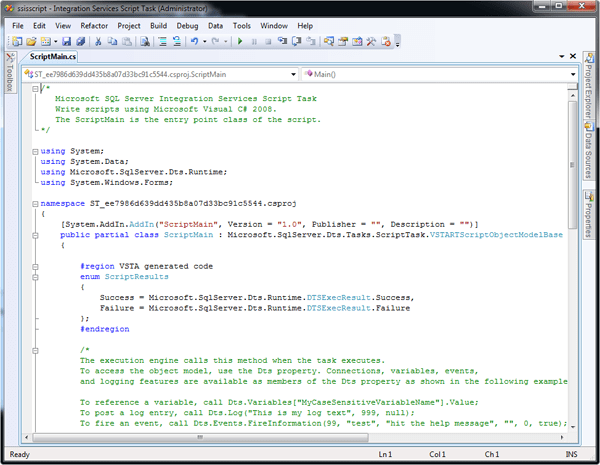
Task: Save the file with the Save icon
Action: pyautogui.click(x=67, y=41)
